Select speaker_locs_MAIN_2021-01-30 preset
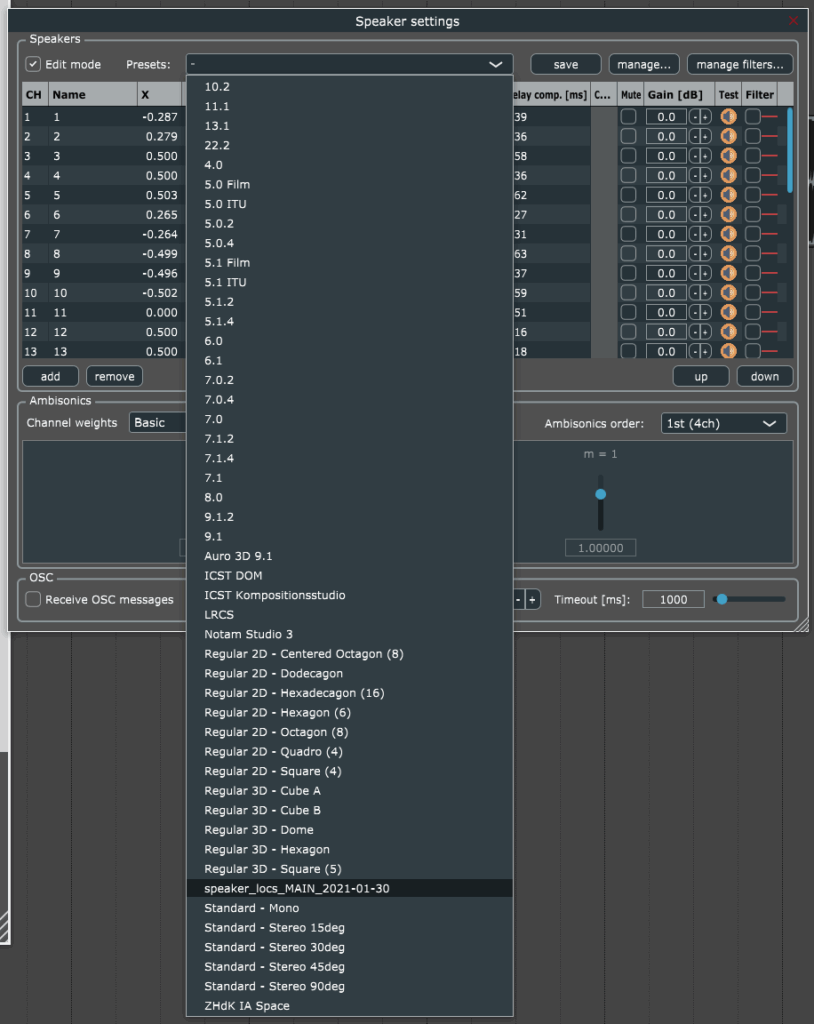This screenshot has width=814, height=1024. tap(350, 888)
